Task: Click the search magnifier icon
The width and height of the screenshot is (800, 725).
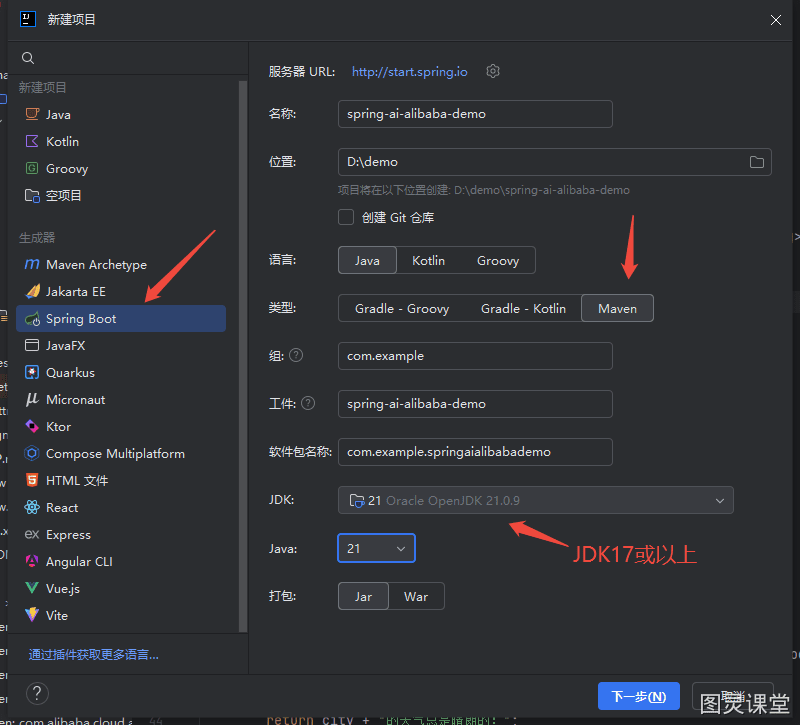Action: (28, 58)
